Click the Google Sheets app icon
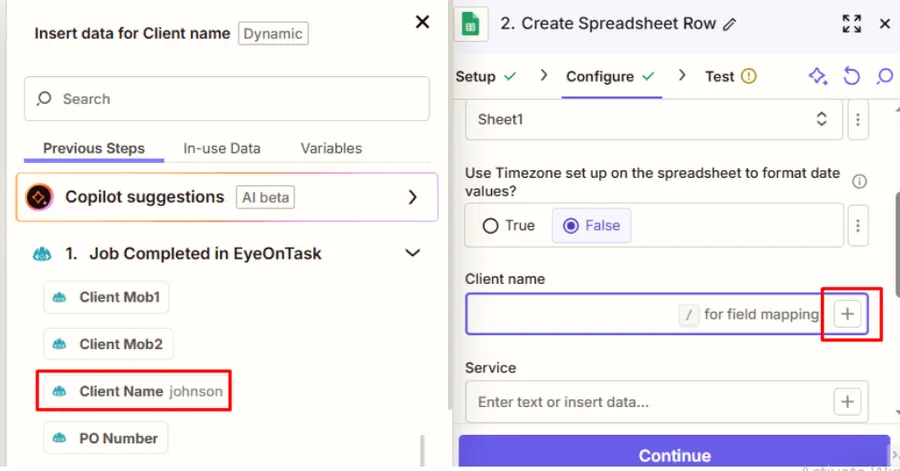The image size is (900, 471). tap(471, 24)
